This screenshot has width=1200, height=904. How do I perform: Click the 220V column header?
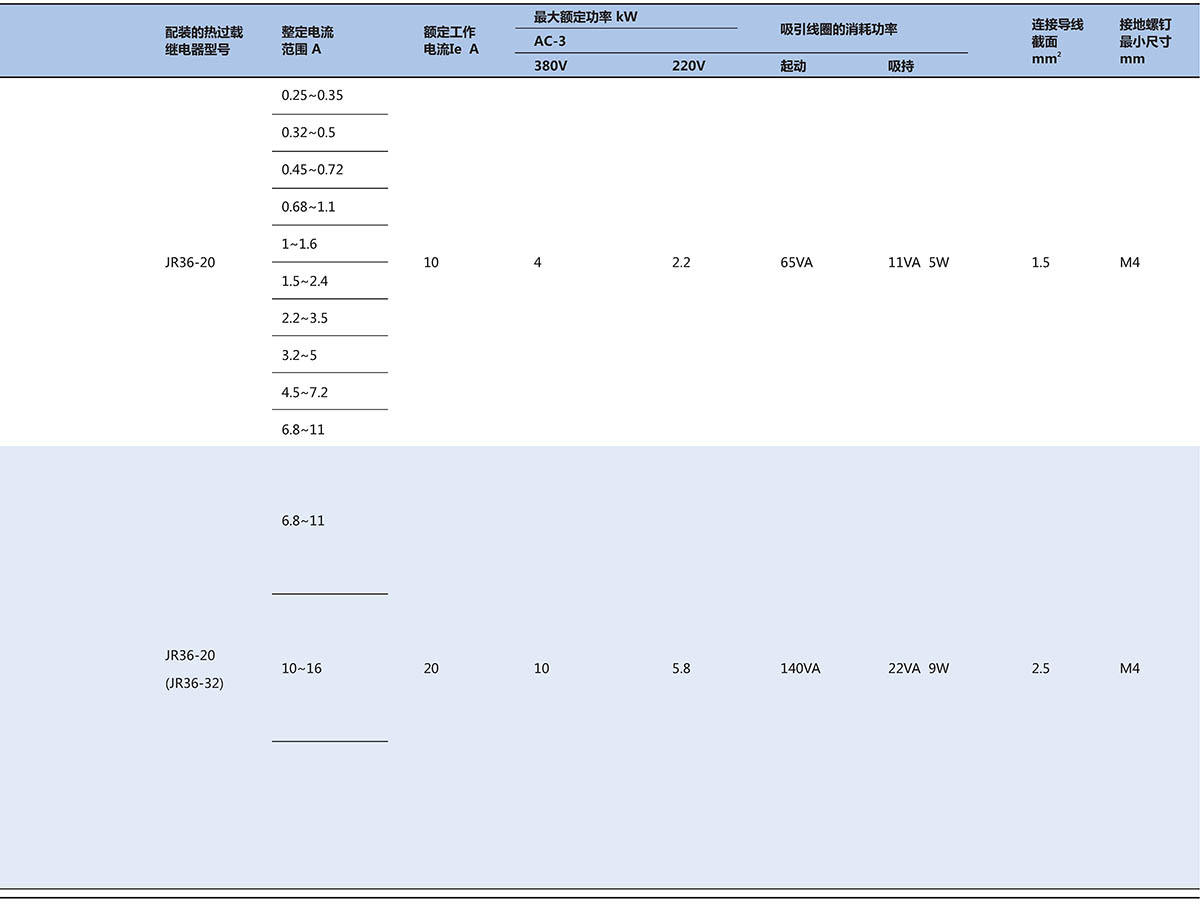click(689, 66)
